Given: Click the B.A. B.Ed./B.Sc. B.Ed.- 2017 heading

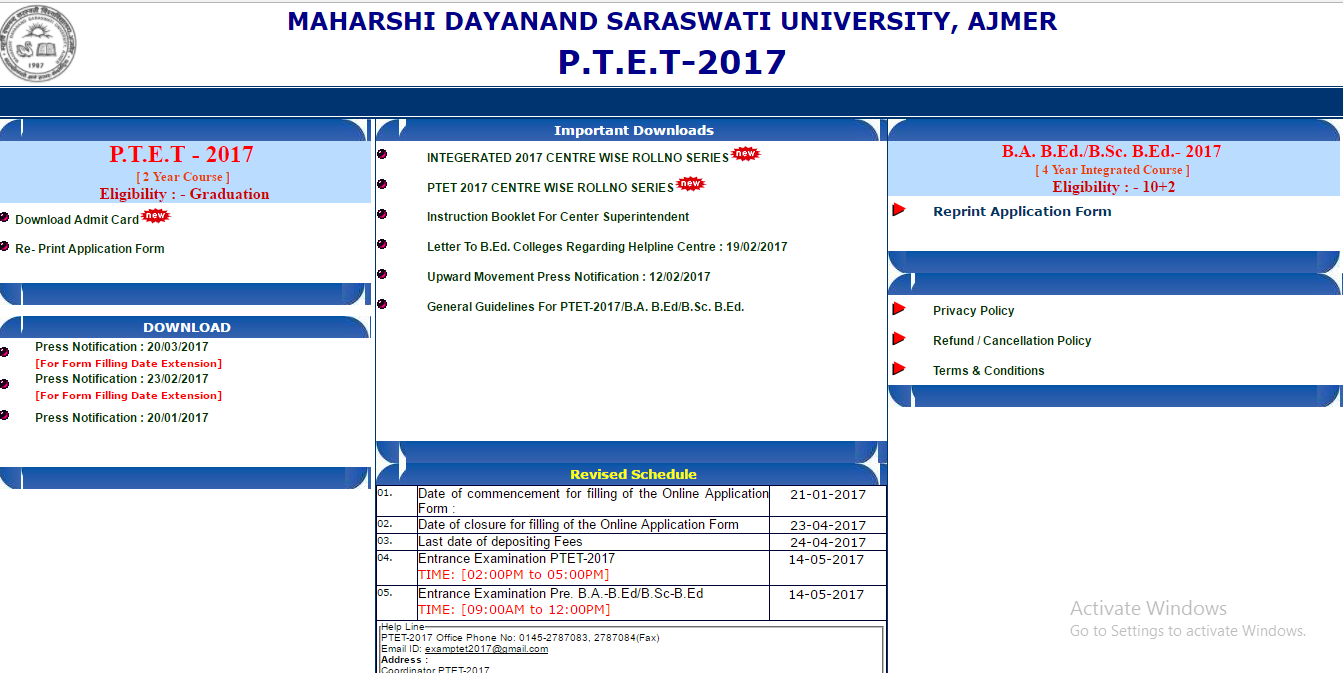Looking at the screenshot, I should click(1112, 152).
